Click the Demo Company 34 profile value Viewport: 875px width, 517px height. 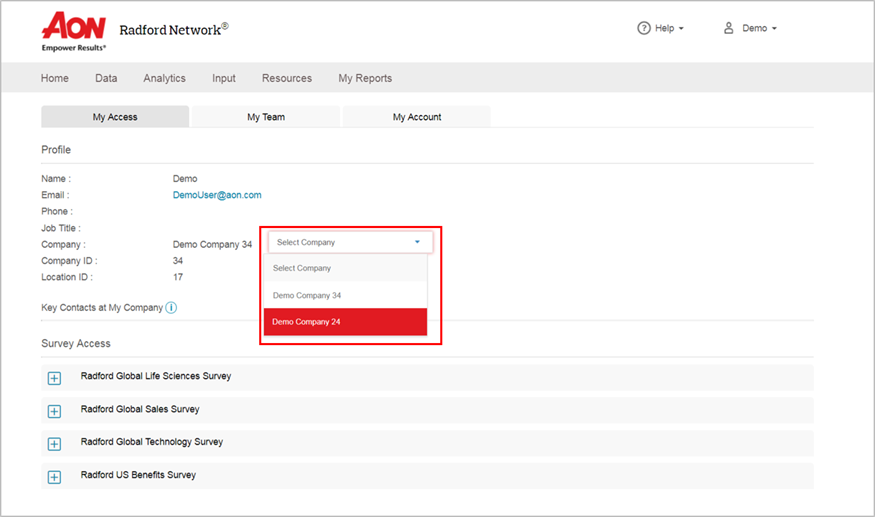pyautogui.click(x=213, y=245)
